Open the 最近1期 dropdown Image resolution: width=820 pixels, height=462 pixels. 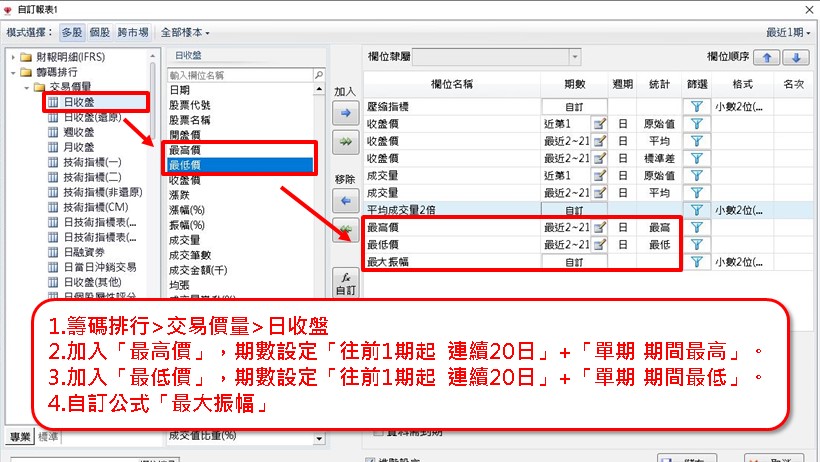(x=788, y=32)
